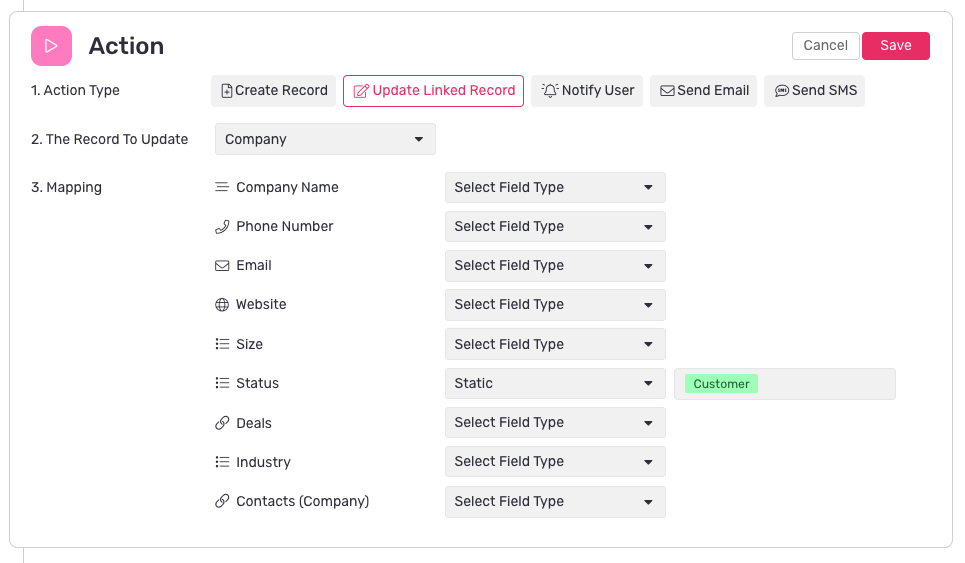
Task: Choose the Create Record action type
Action: (273, 90)
